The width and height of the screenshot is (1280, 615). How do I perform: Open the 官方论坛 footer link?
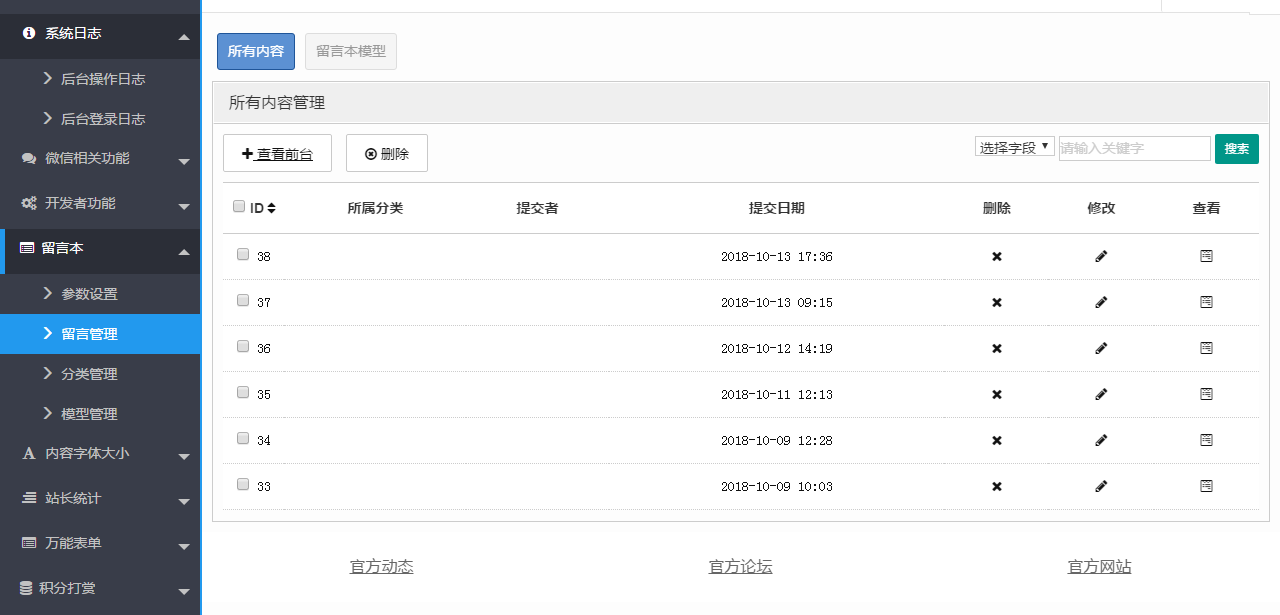(x=740, y=567)
